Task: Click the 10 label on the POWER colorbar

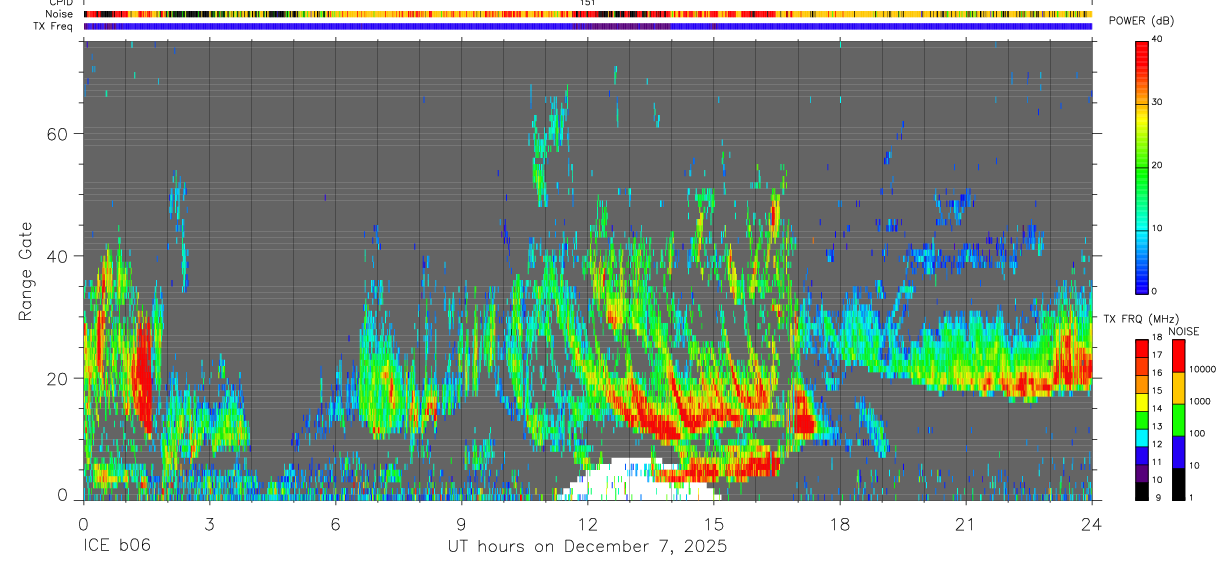Action: pos(1159,228)
